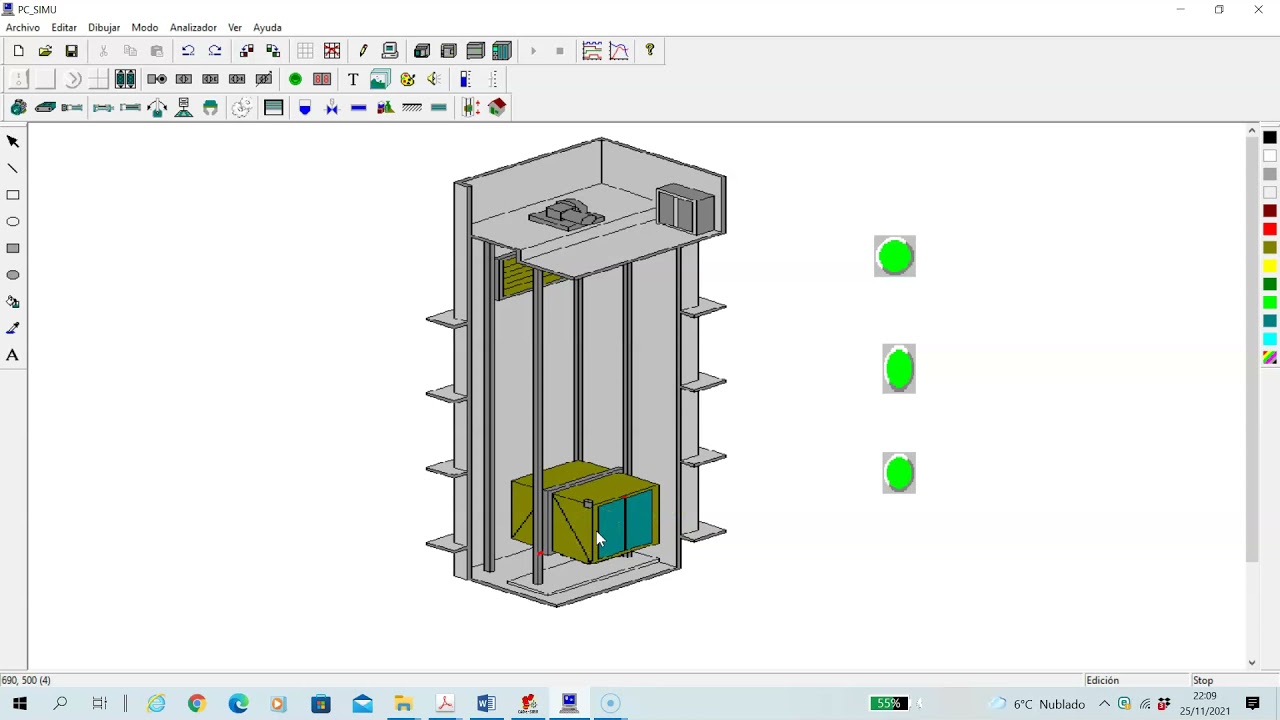Select the line drawing tool
1280x720 pixels.
(x=13, y=169)
